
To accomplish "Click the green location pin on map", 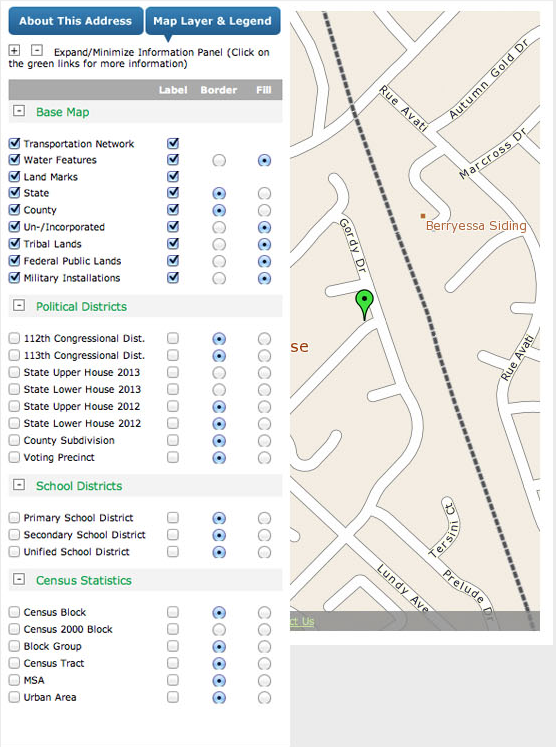I will [364, 304].
